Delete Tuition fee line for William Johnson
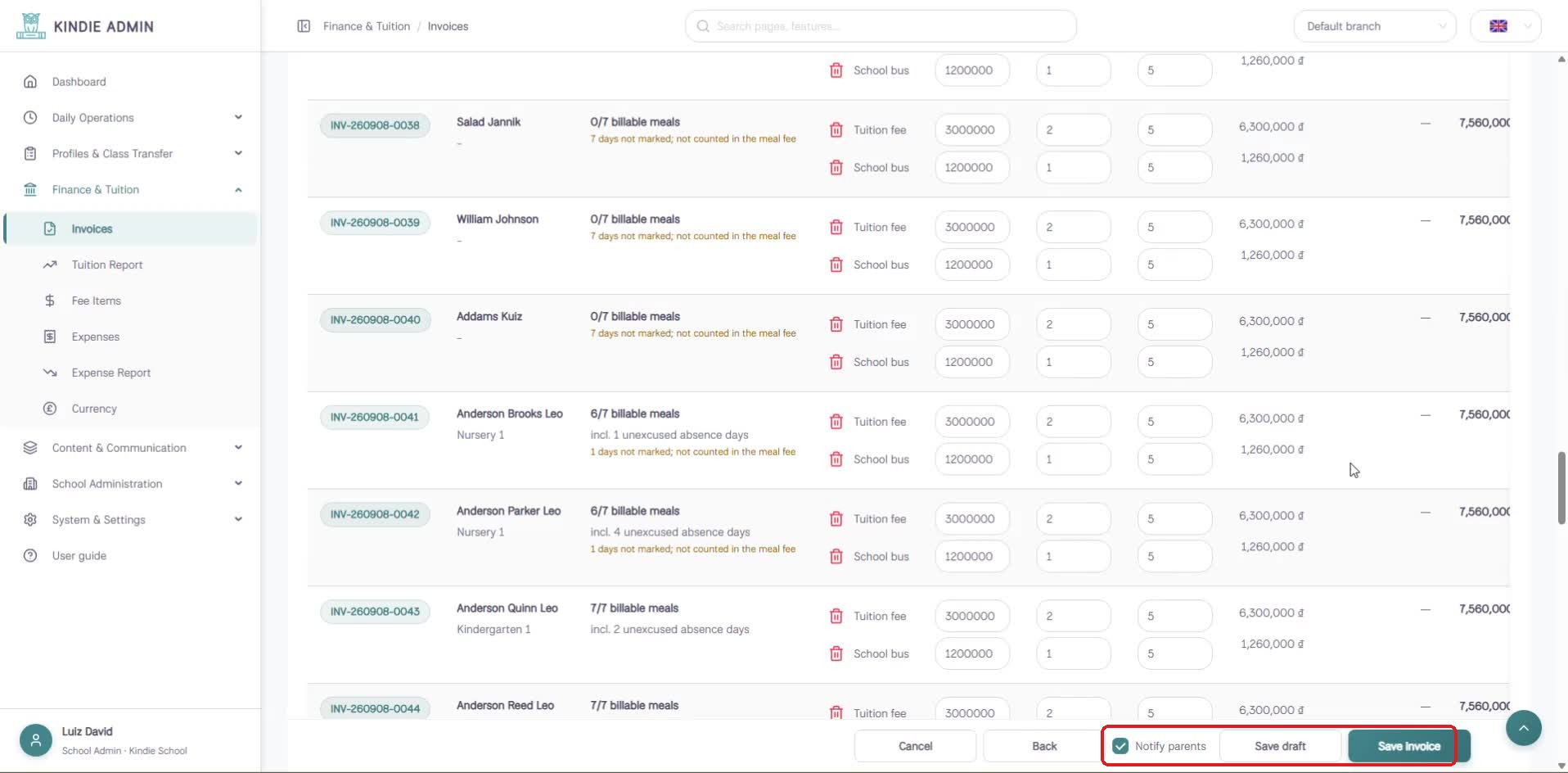1568x773 pixels. click(836, 227)
